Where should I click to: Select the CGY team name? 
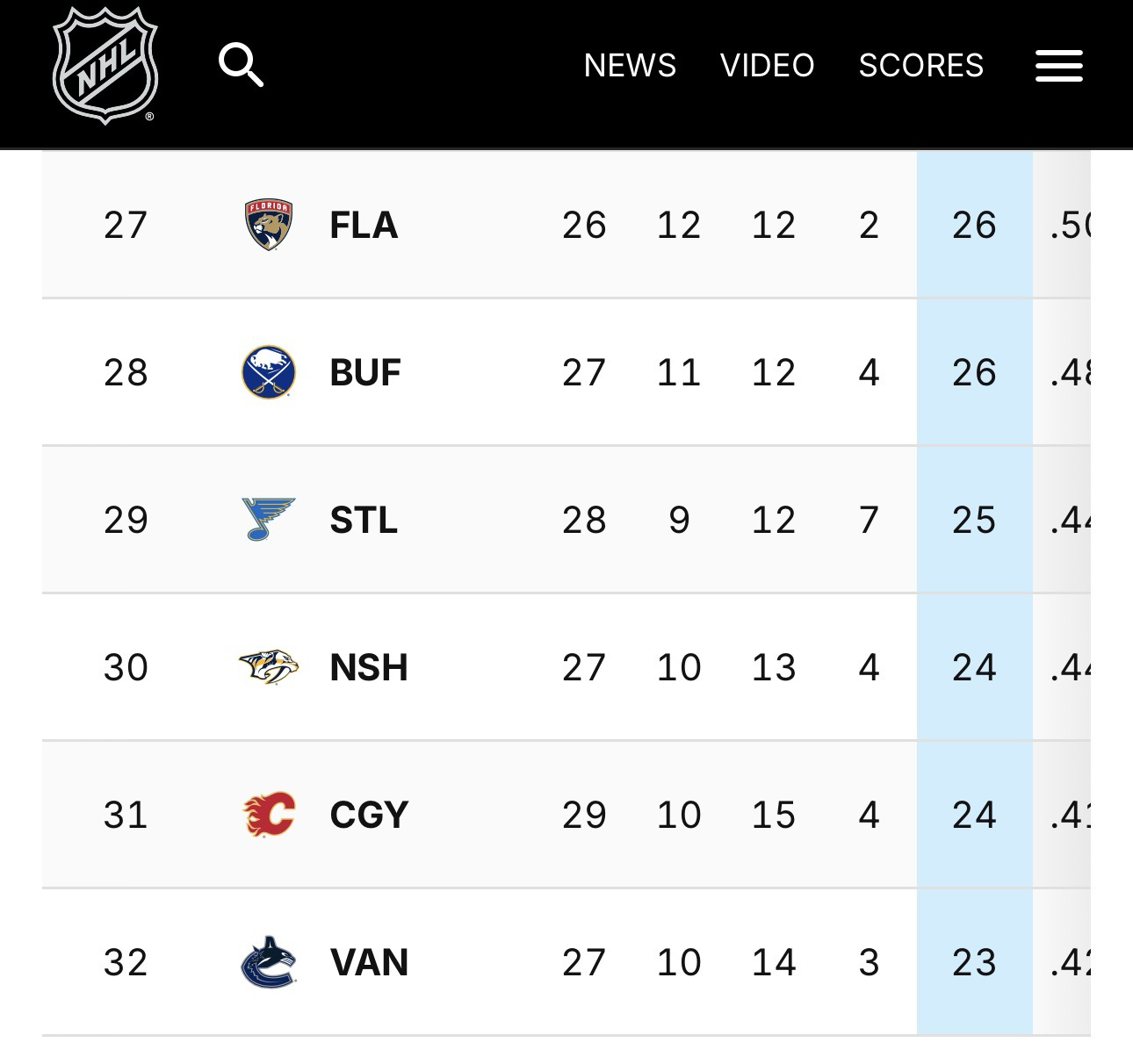(369, 816)
